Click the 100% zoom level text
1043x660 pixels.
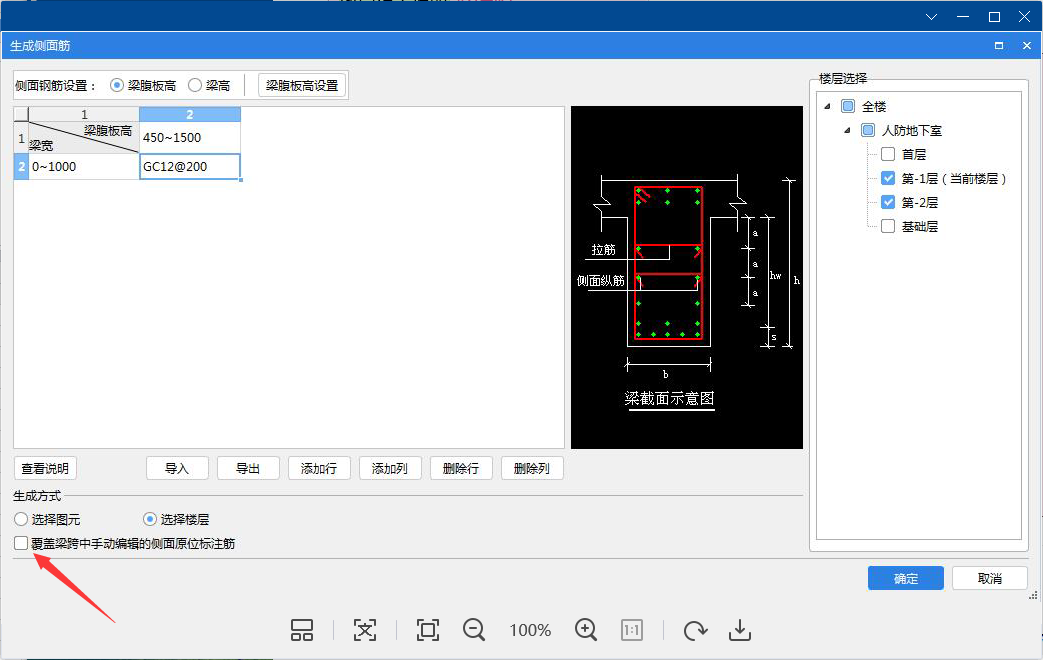(530, 630)
